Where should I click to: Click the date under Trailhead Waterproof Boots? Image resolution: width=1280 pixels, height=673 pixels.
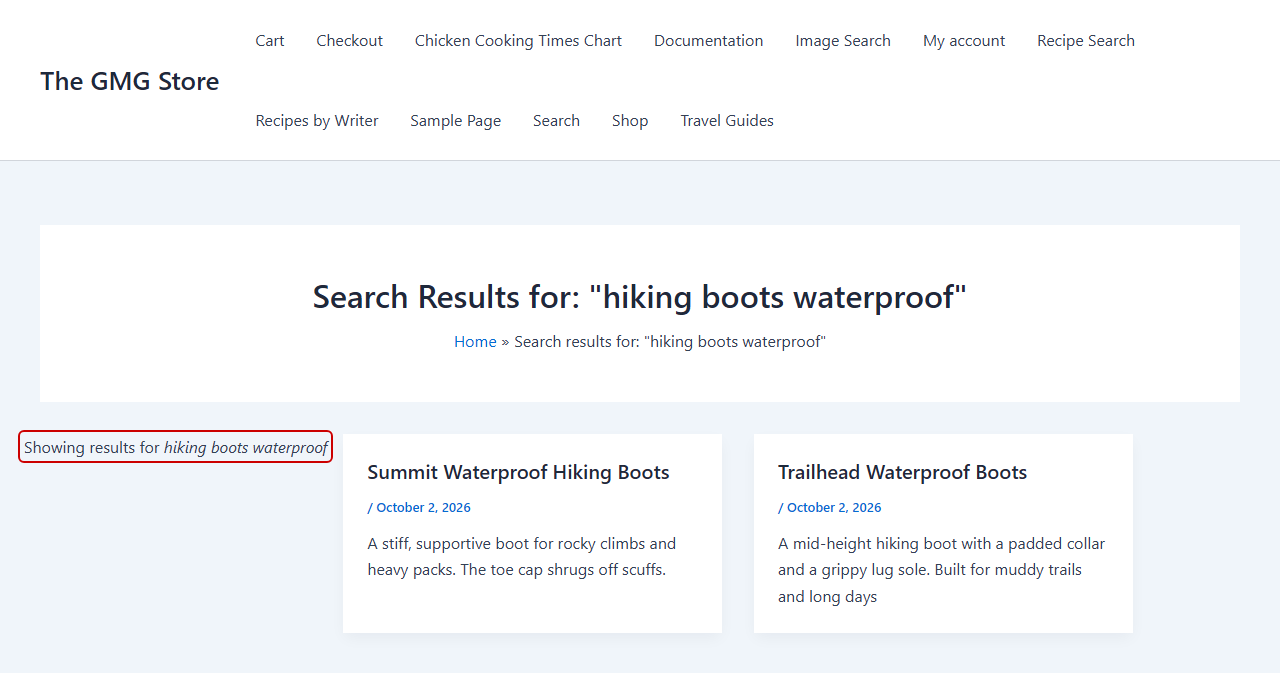[x=834, y=508]
